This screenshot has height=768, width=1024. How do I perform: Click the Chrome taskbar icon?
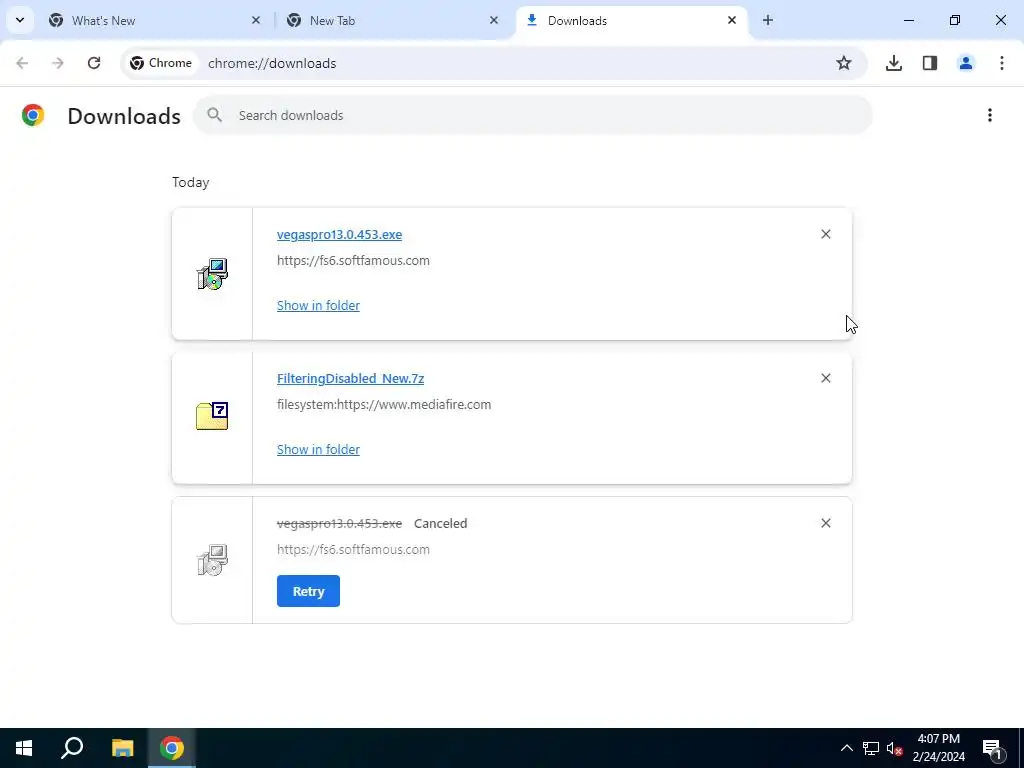tap(172, 748)
